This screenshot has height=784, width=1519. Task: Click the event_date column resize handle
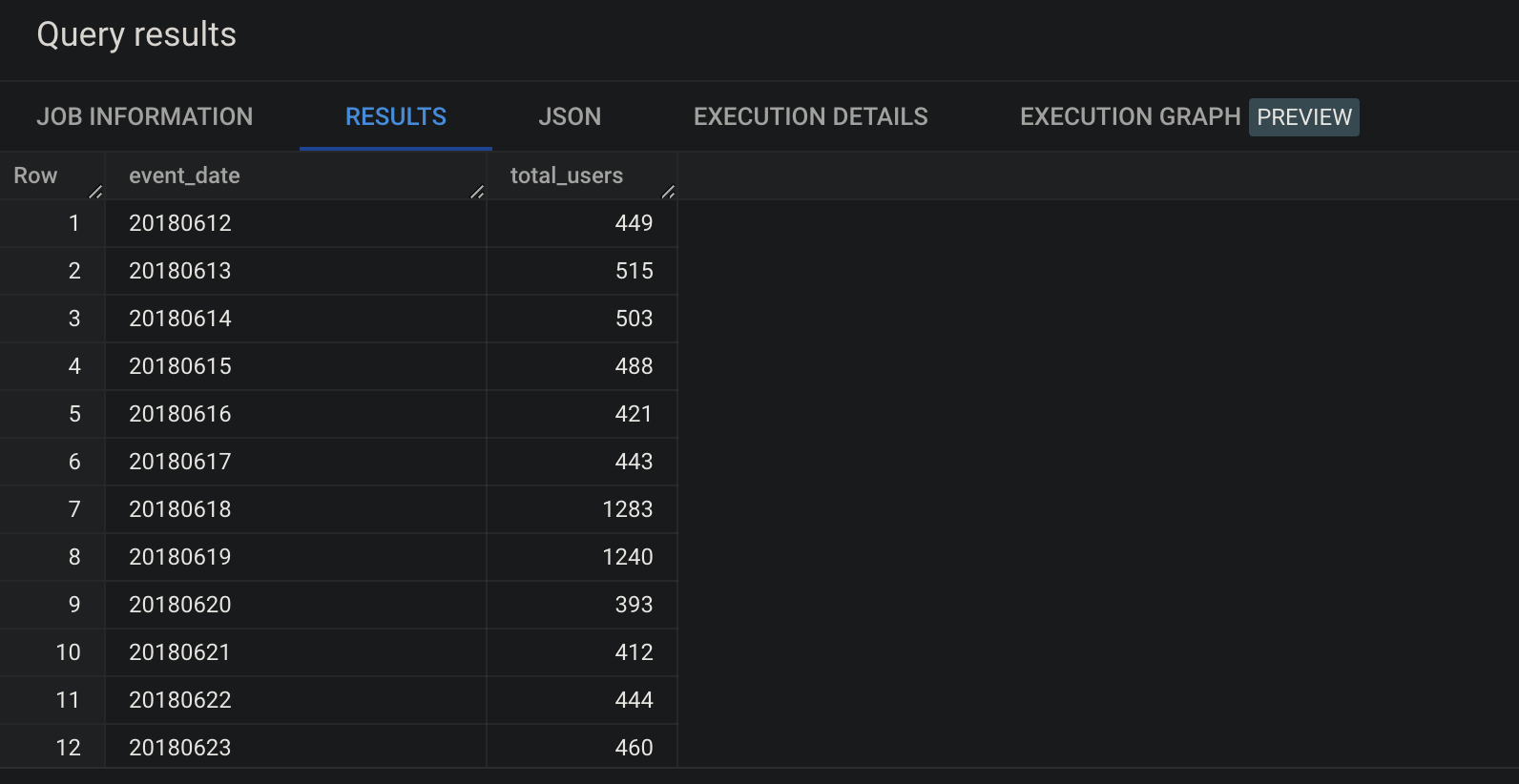coord(477,192)
